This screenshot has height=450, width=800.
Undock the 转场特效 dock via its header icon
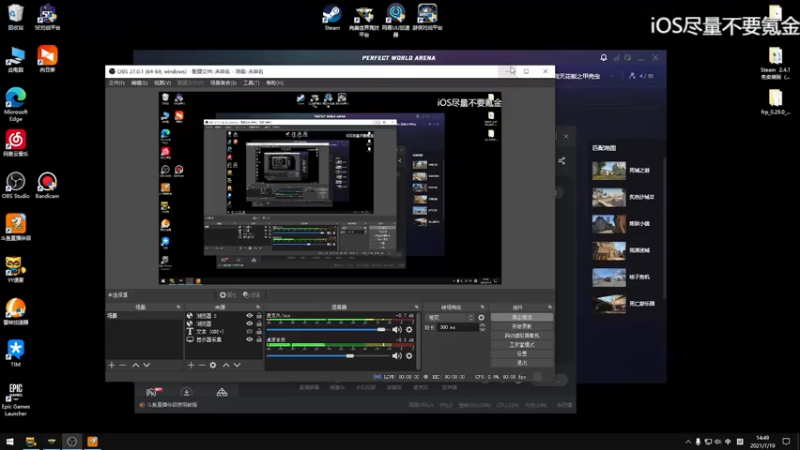pos(483,307)
